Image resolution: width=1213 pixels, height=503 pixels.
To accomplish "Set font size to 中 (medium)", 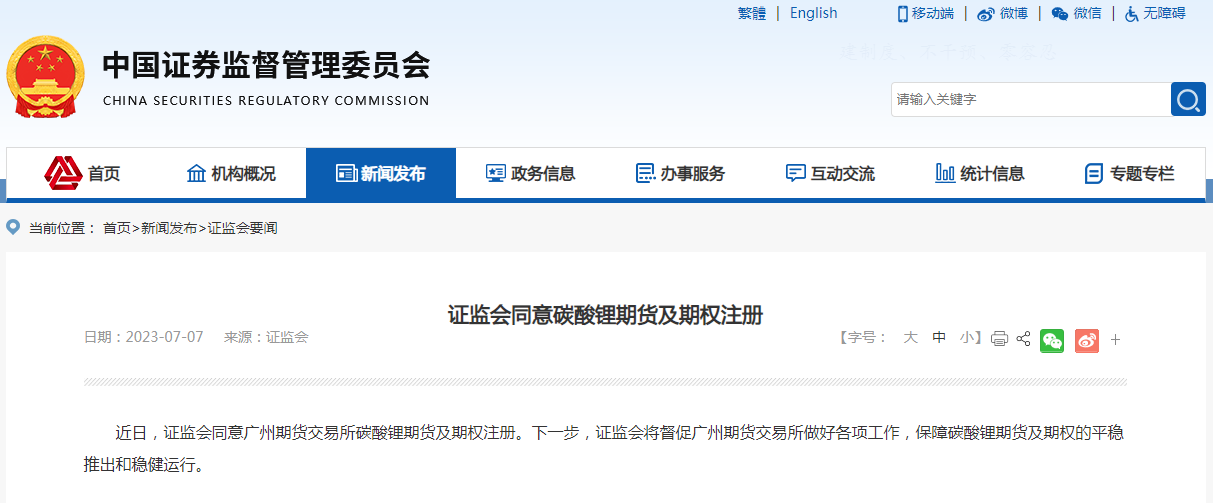I will pyautogui.click(x=939, y=338).
